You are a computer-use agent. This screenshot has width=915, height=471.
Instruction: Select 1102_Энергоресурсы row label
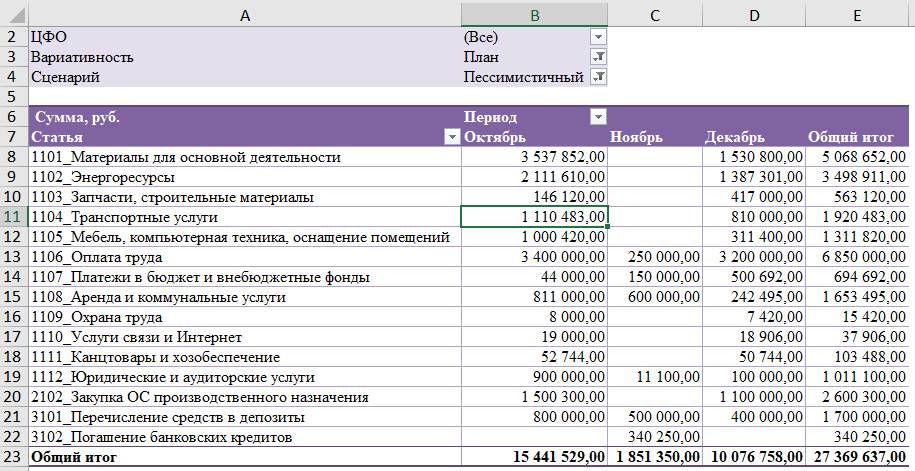click(245, 177)
